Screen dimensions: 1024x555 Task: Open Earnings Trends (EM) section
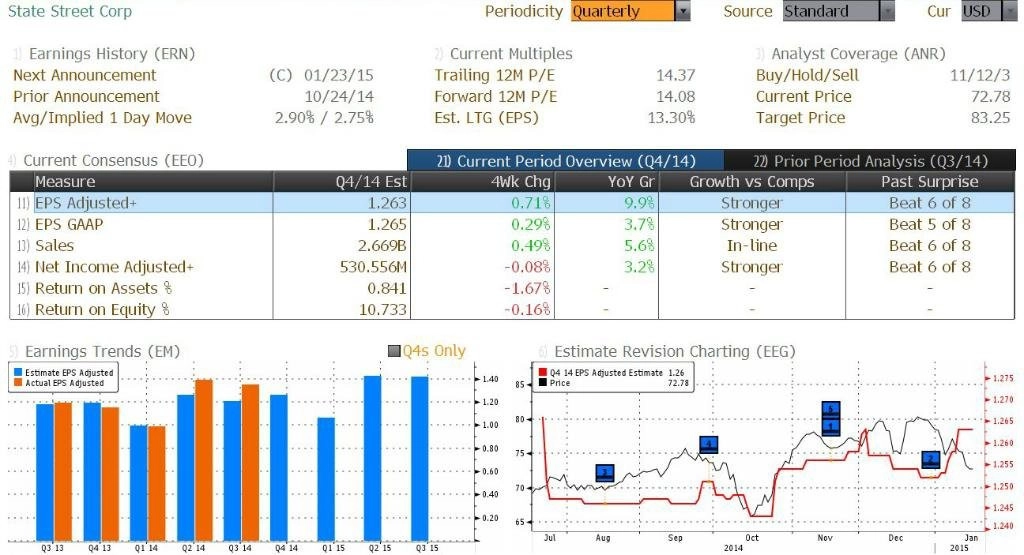(x=103, y=351)
